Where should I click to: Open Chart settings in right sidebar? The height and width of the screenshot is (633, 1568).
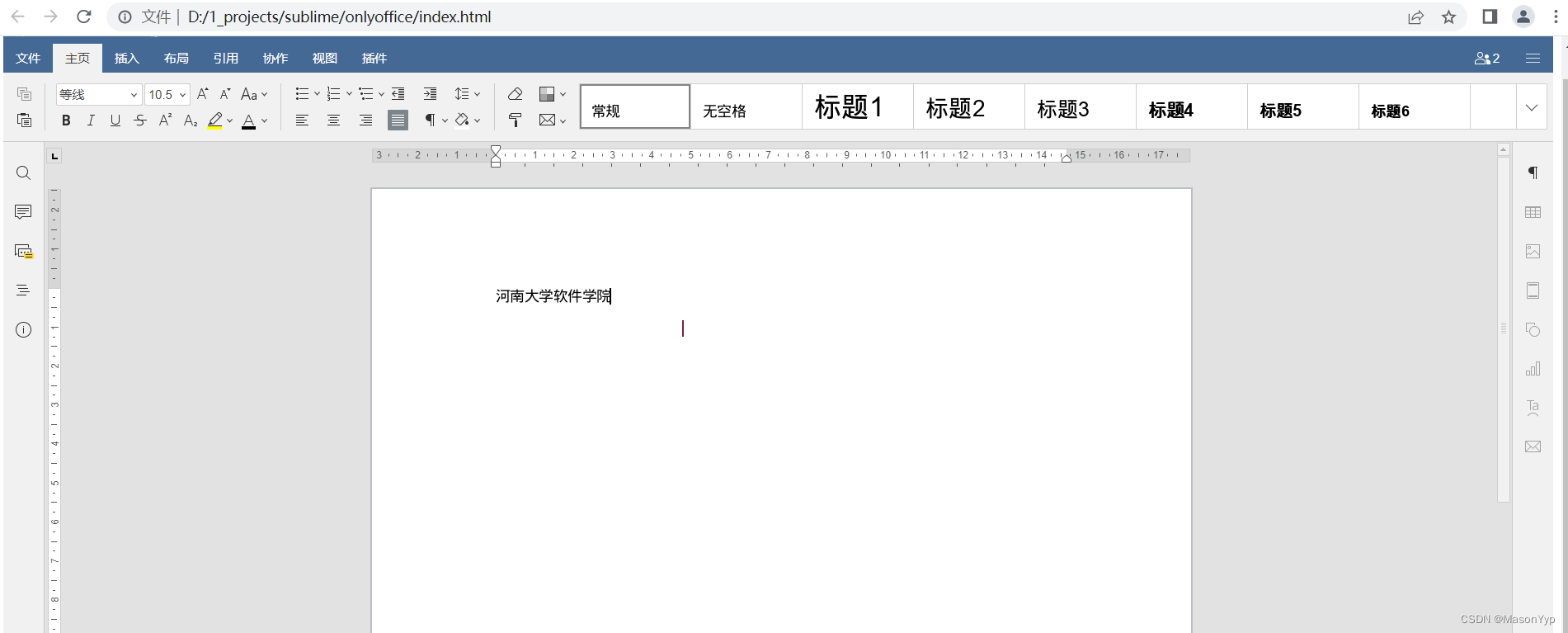1533,369
